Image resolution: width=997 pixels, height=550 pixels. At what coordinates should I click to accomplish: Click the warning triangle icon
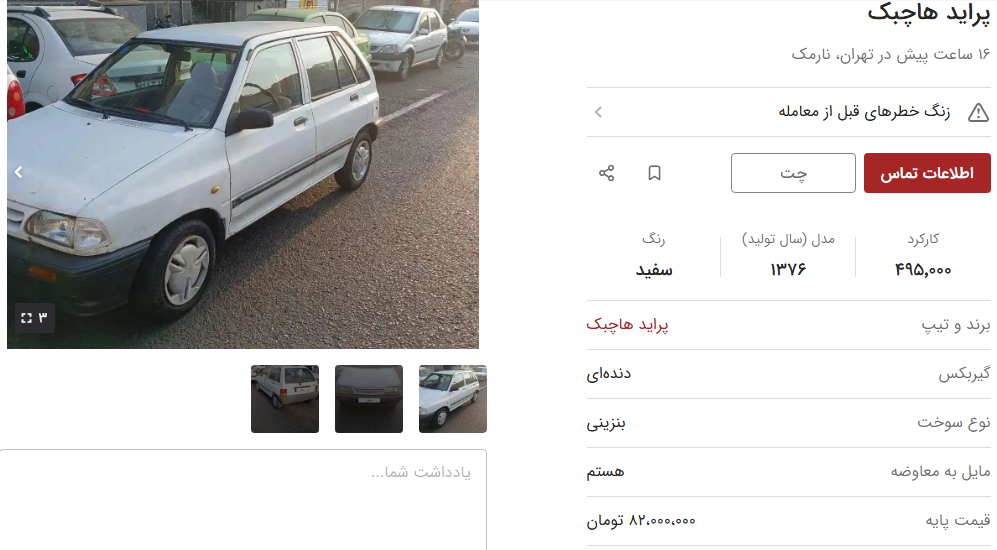pyautogui.click(x=978, y=113)
